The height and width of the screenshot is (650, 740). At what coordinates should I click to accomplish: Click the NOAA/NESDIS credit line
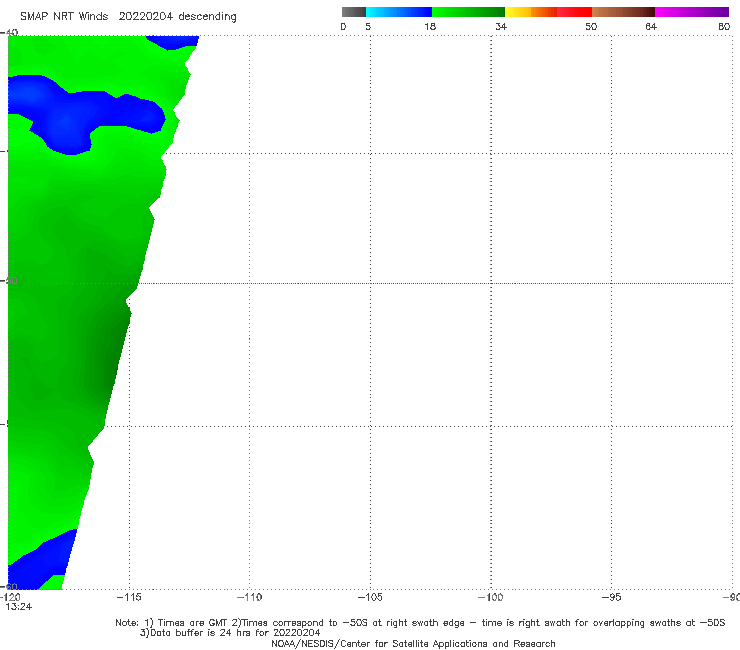pyautogui.click(x=413, y=644)
